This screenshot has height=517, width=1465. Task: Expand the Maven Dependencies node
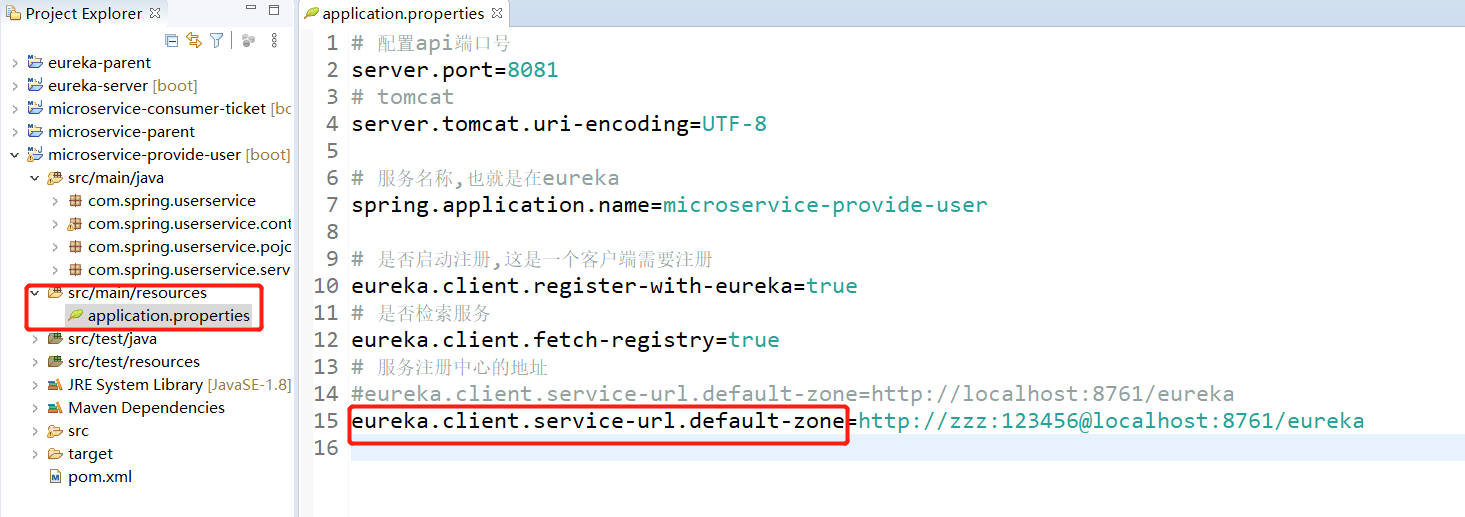(x=35, y=408)
